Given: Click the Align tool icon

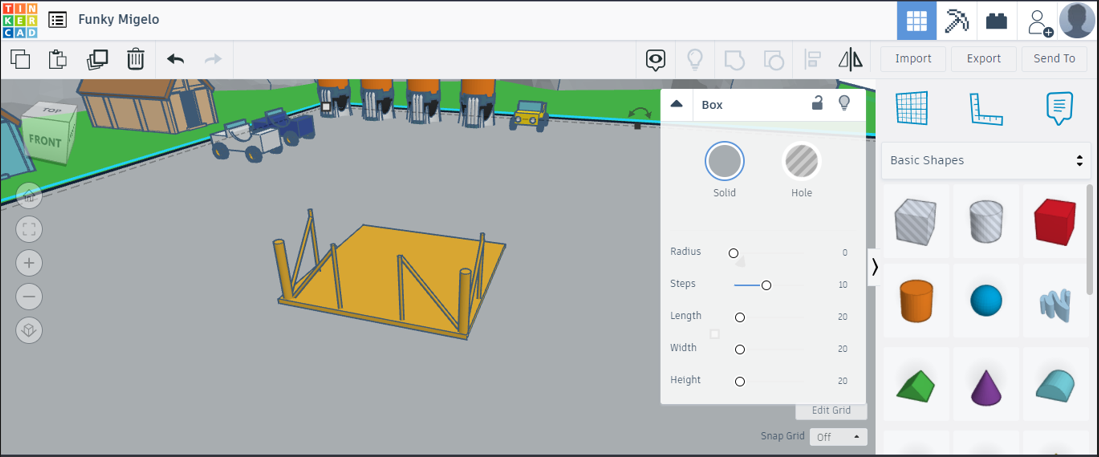Looking at the screenshot, I should click(x=813, y=60).
